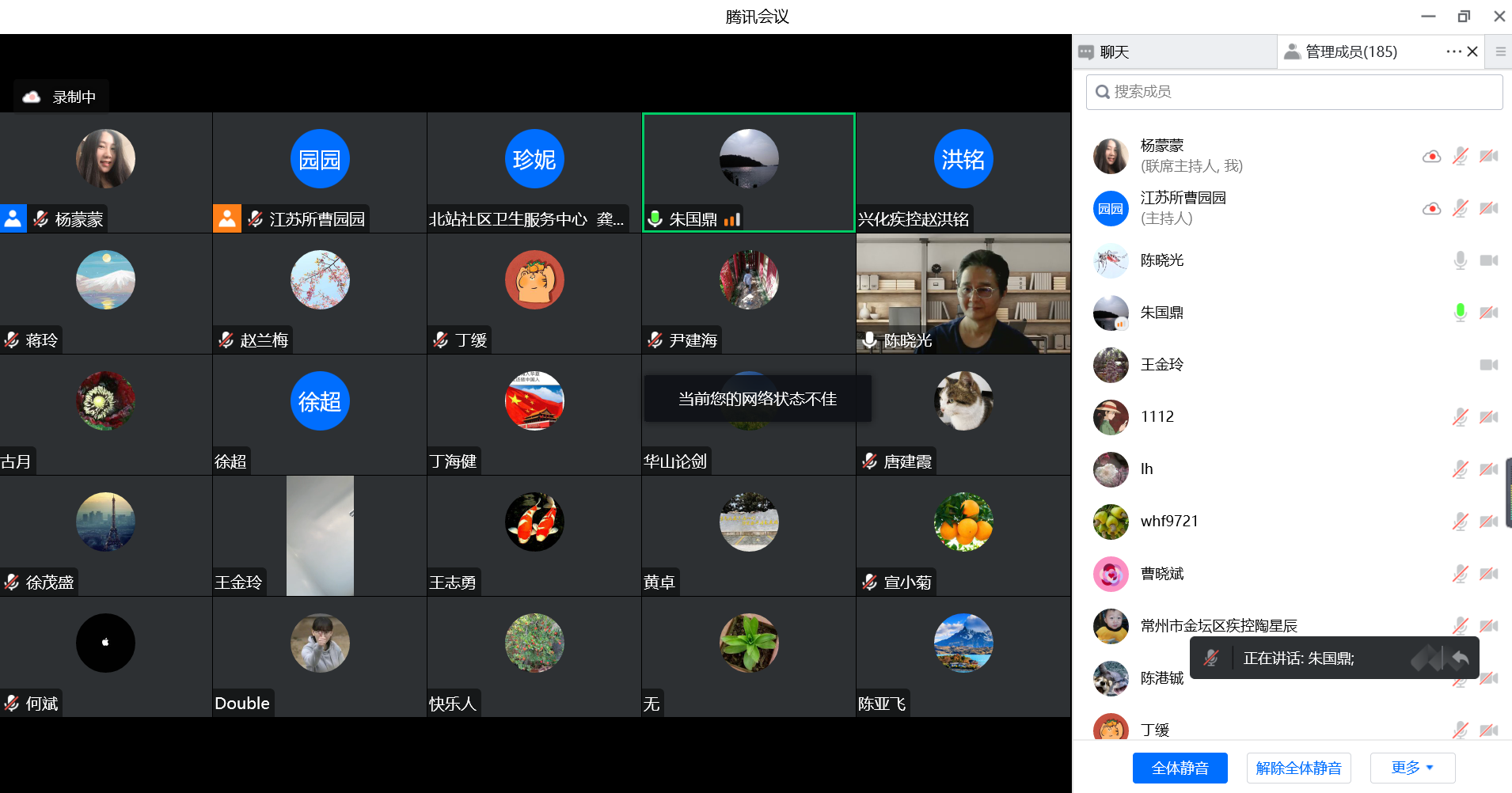
Task: Click the 解除全体静音 button
Action: pyautogui.click(x=1298, y=768)
